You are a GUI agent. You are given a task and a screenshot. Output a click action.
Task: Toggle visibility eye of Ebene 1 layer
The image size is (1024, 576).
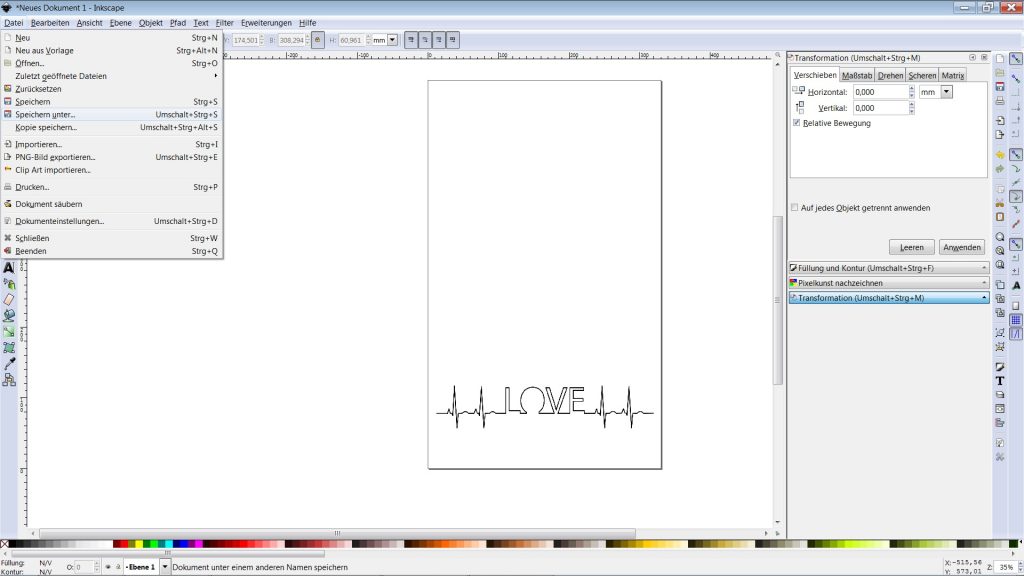pyautogui.click(x=108, y=567)
